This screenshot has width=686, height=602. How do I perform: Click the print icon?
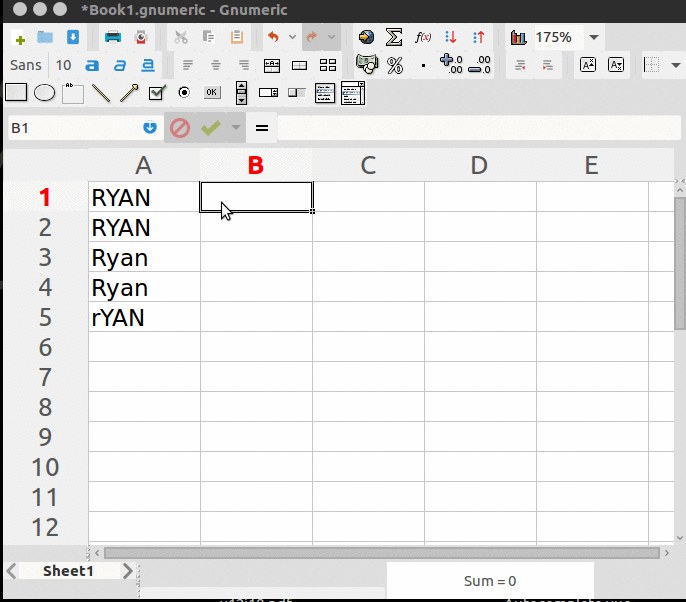click(x=113, y=37)
